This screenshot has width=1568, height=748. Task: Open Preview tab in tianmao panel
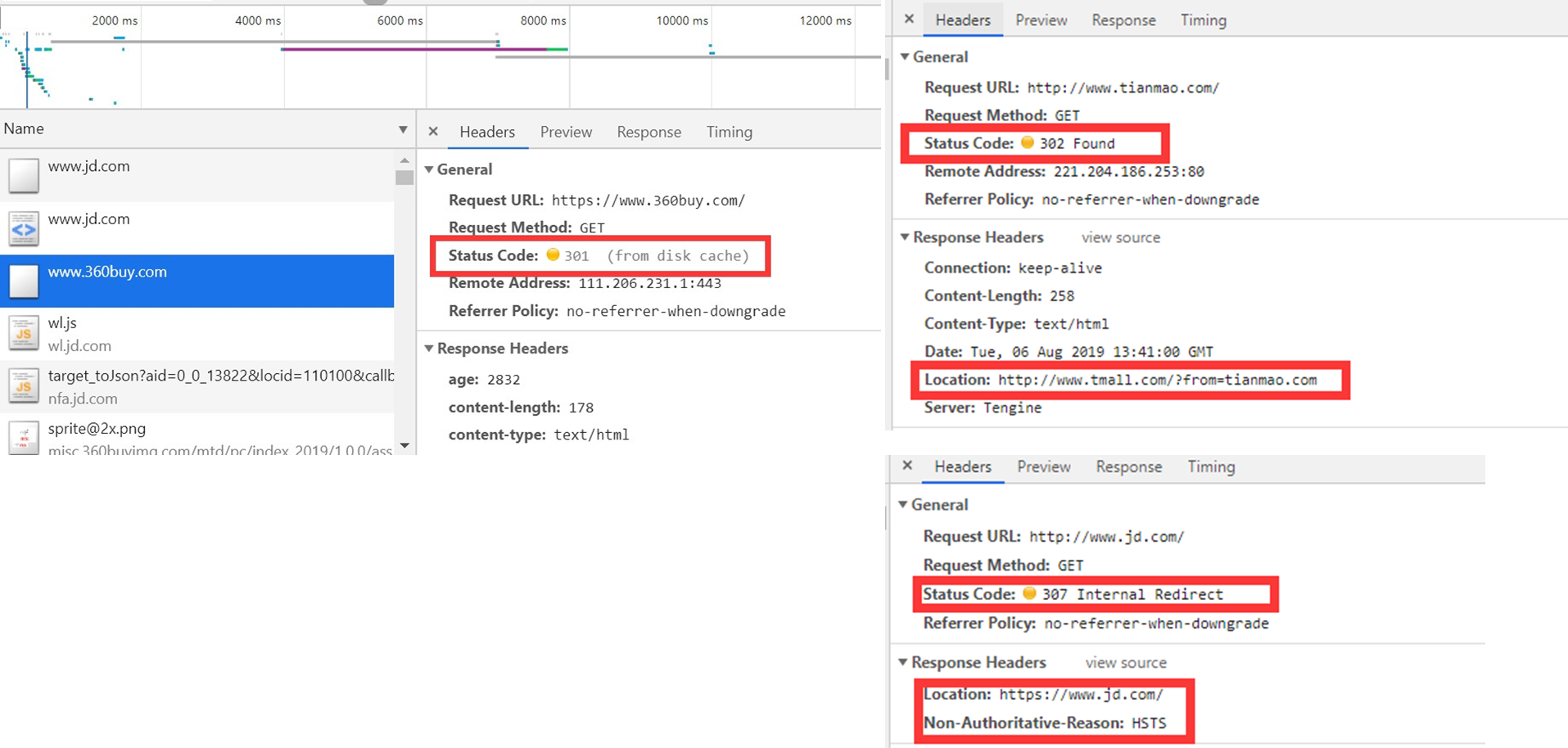pyautogui.click(x=1041, y=20)
